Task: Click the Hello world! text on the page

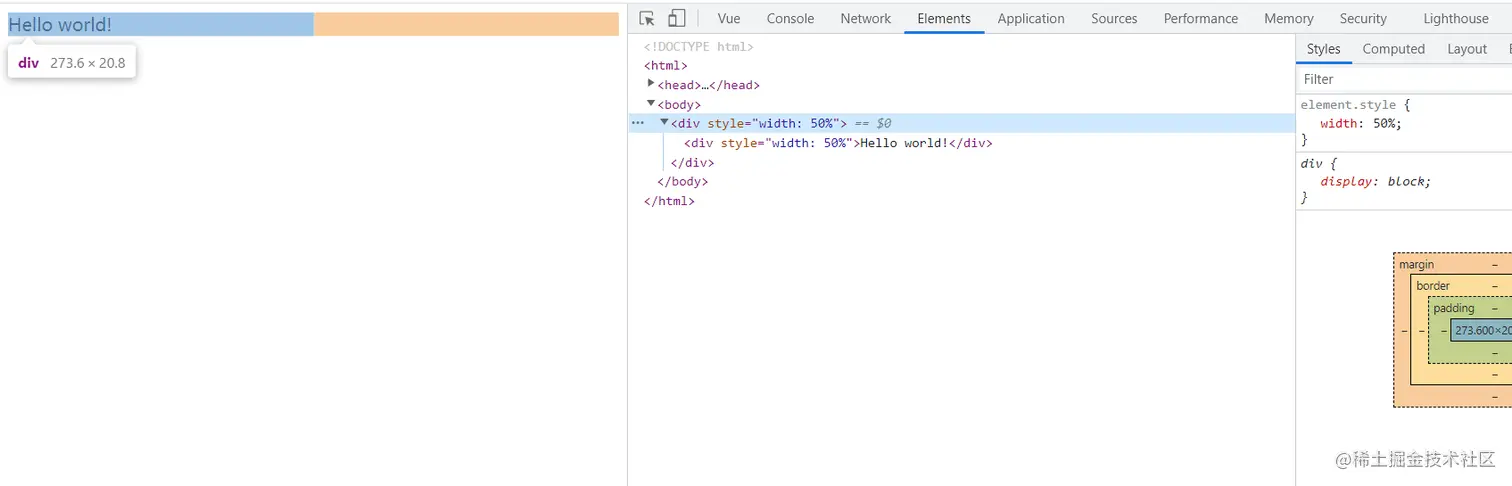Action: coord(60,25)
